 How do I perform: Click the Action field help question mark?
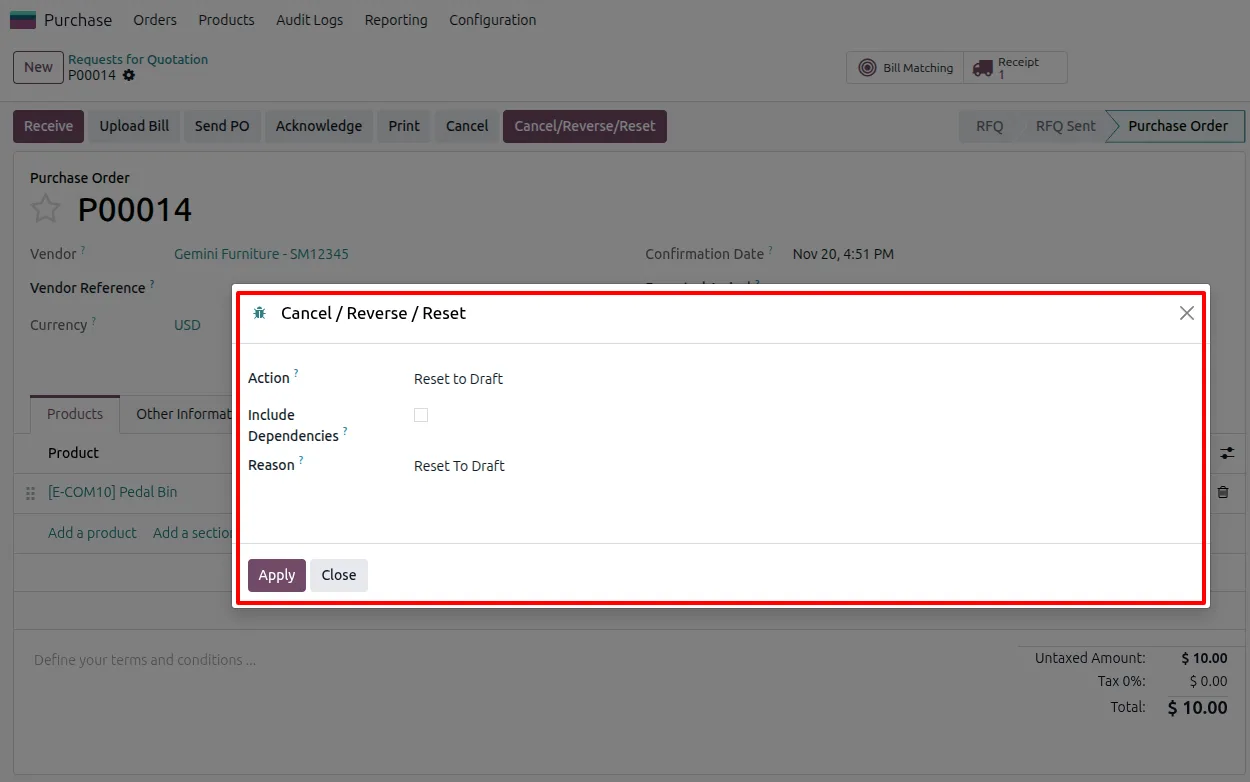[x=296, y=374]
